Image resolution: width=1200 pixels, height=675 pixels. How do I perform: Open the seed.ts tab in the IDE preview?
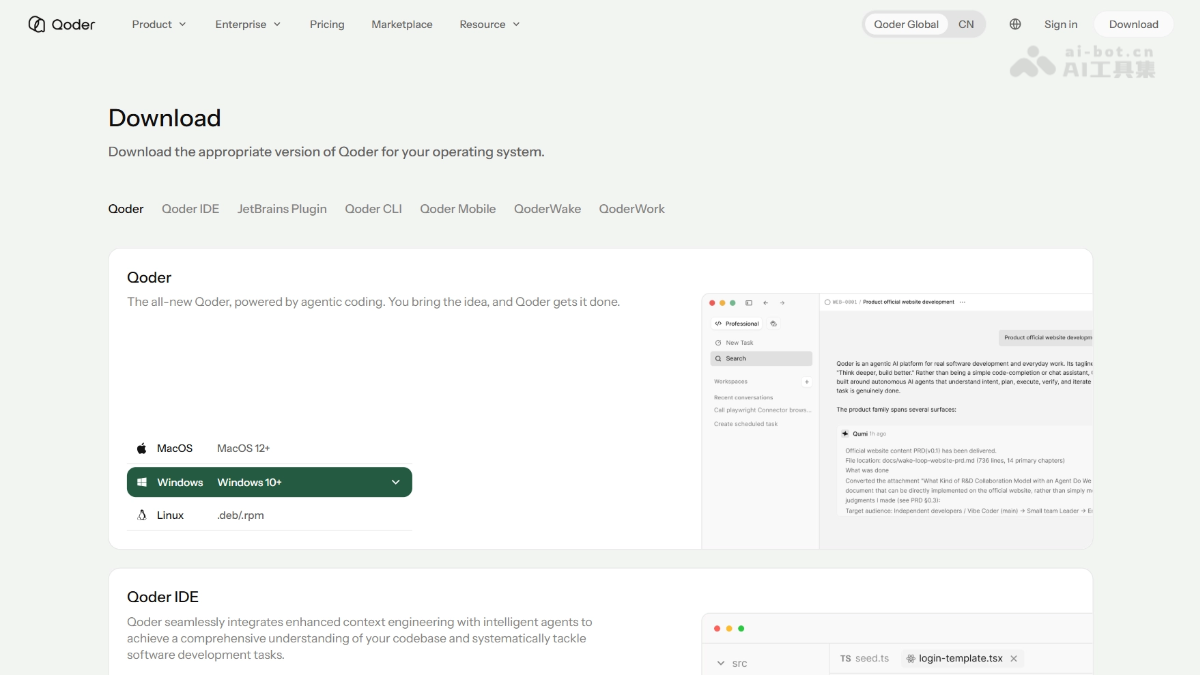pos(864,658)
